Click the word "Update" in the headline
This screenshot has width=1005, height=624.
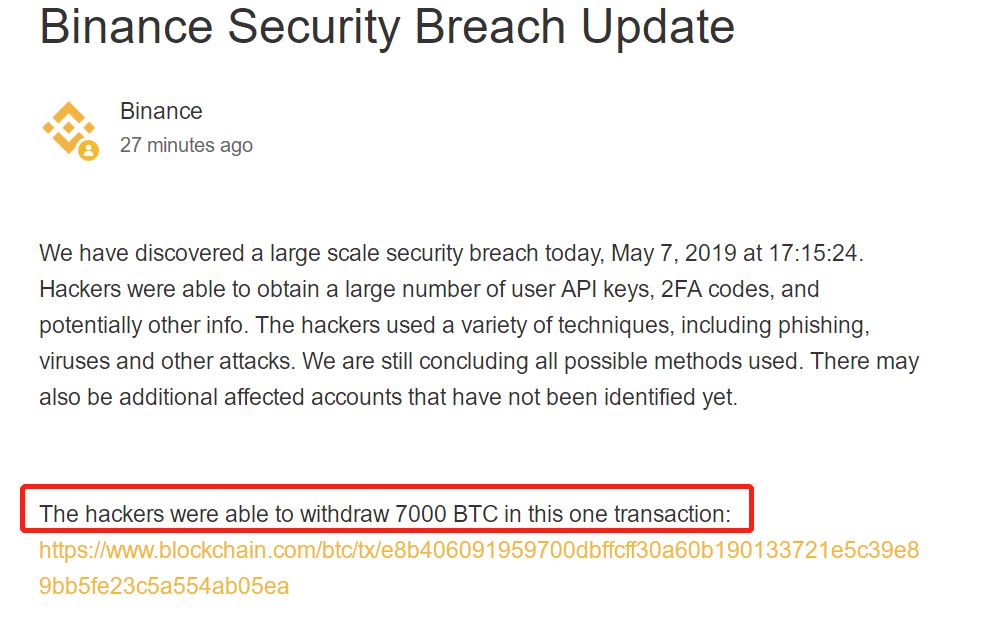point(658,27)
